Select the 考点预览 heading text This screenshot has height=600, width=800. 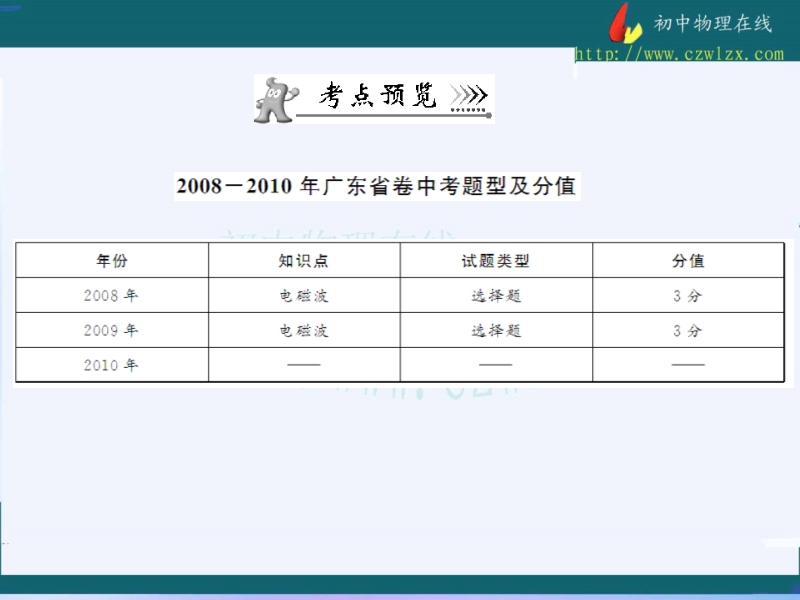point(378,96)
